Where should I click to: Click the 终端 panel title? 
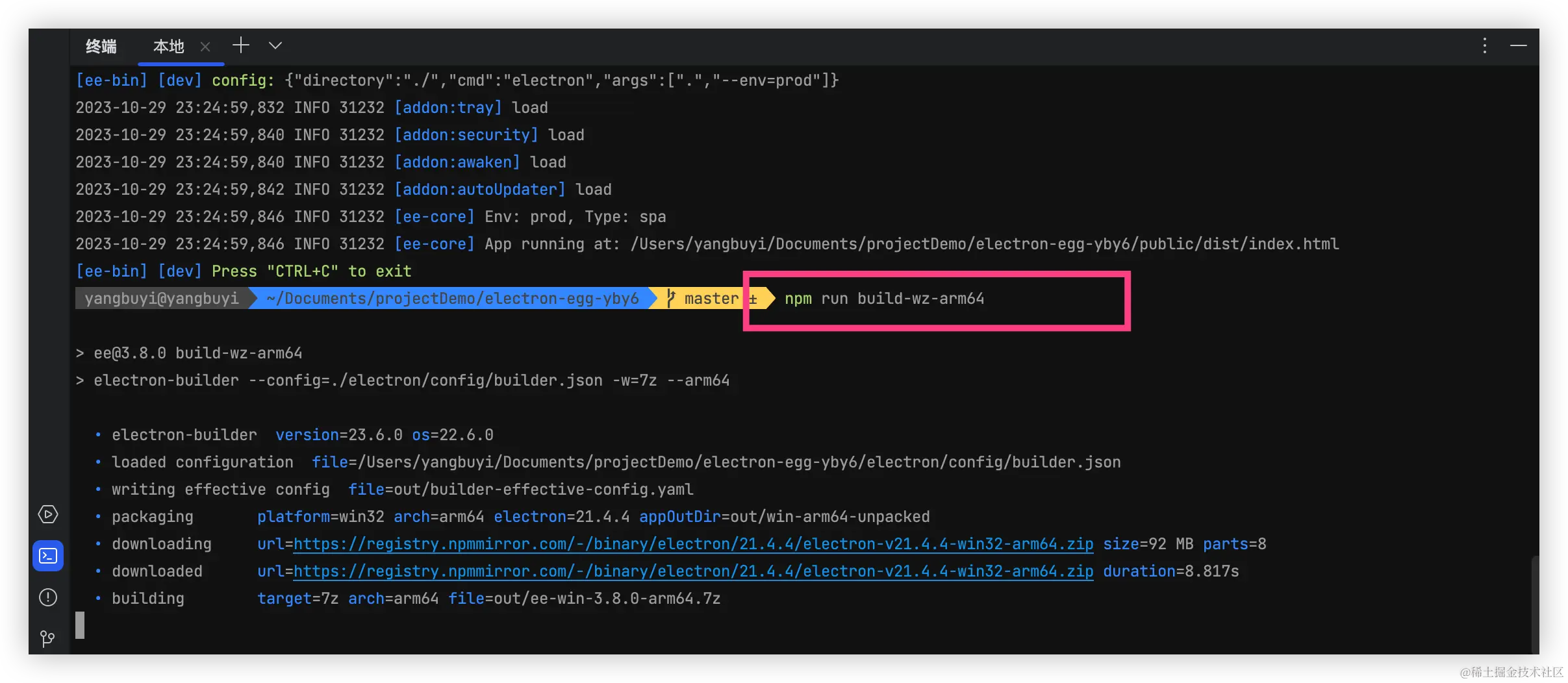[101, 47]
